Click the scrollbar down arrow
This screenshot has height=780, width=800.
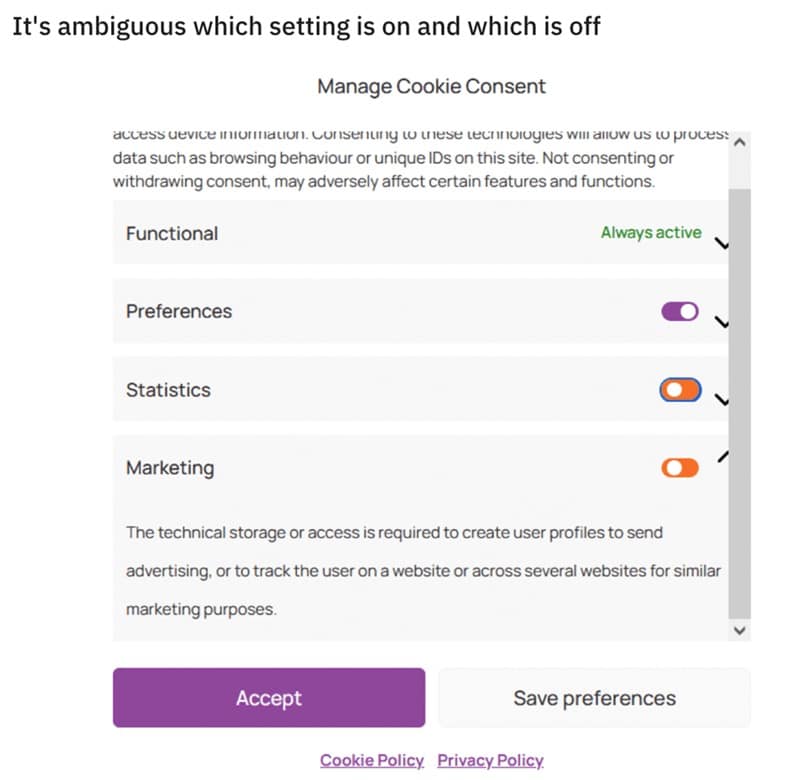point(739,630)
